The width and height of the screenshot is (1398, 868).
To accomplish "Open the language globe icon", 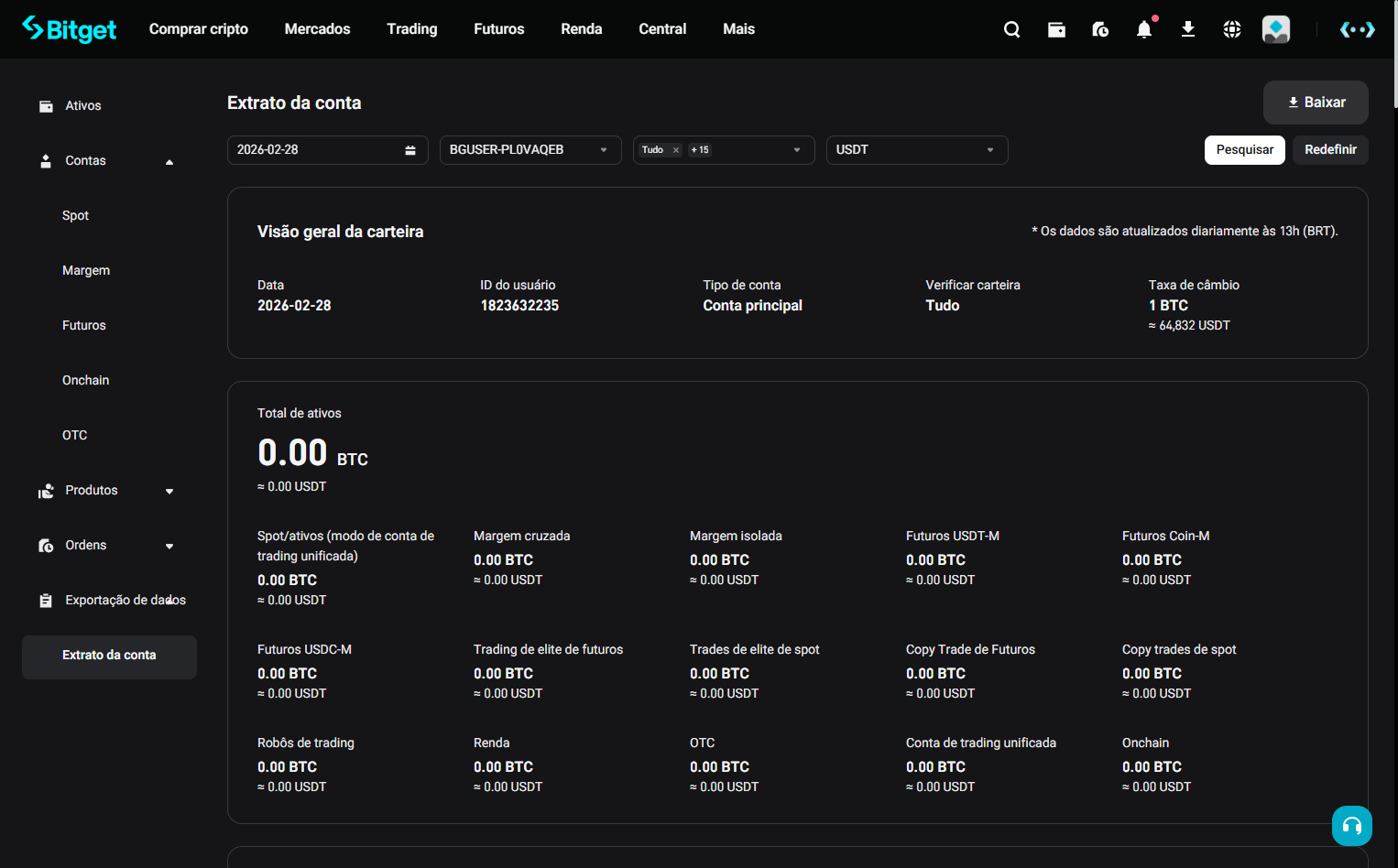I will coord(1232,29).
